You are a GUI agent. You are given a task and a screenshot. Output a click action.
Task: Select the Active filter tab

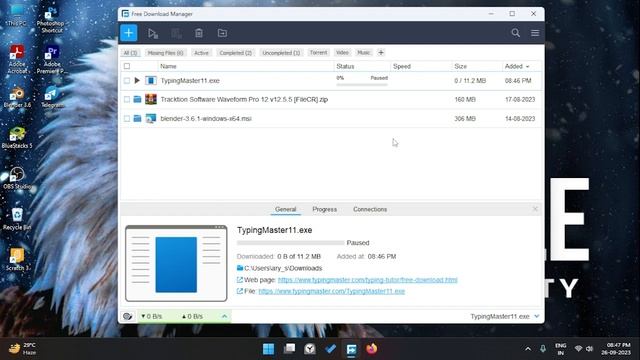click(x=201, y=53)
